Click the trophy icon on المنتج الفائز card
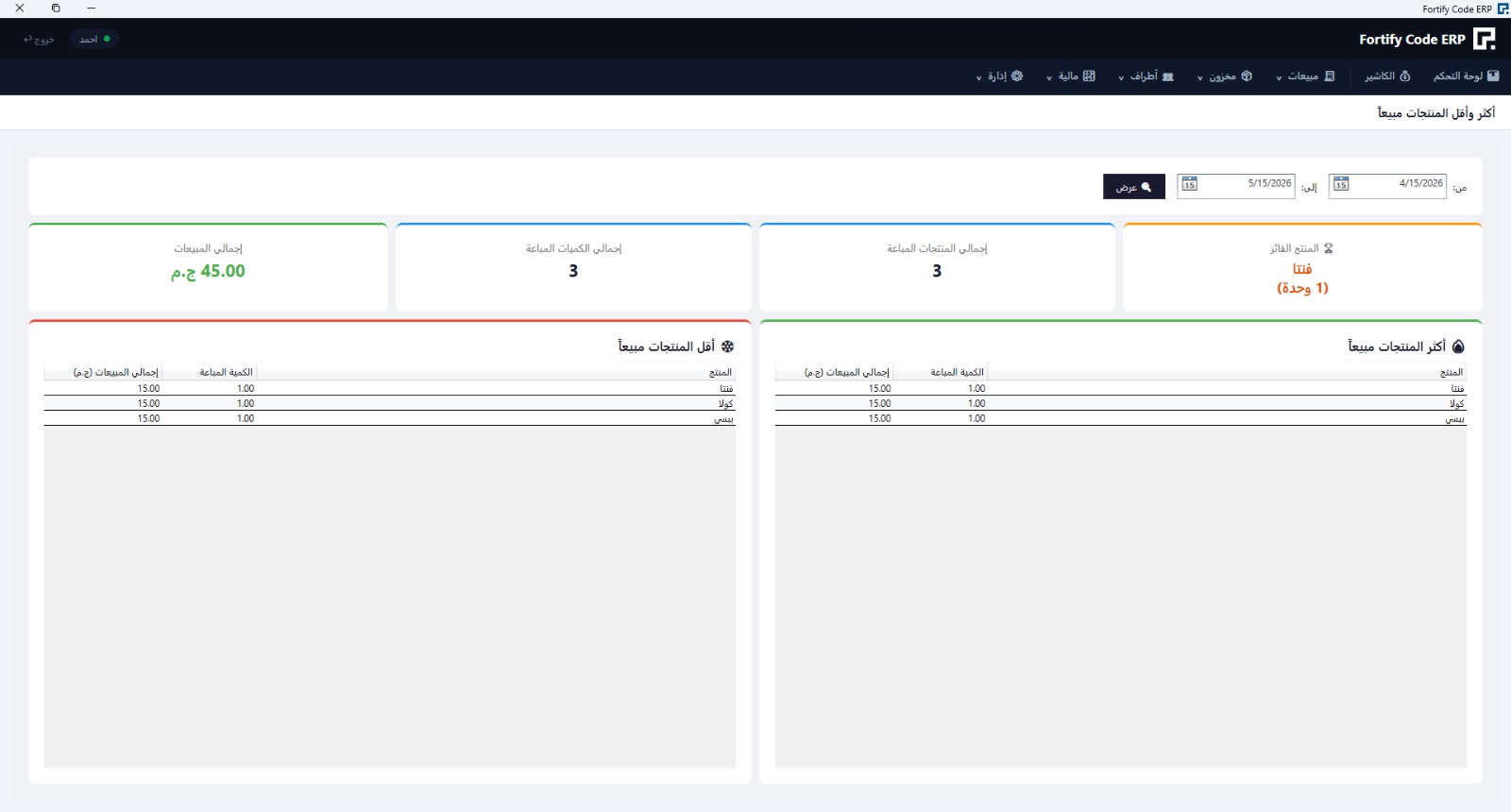 coord(1328,248)
